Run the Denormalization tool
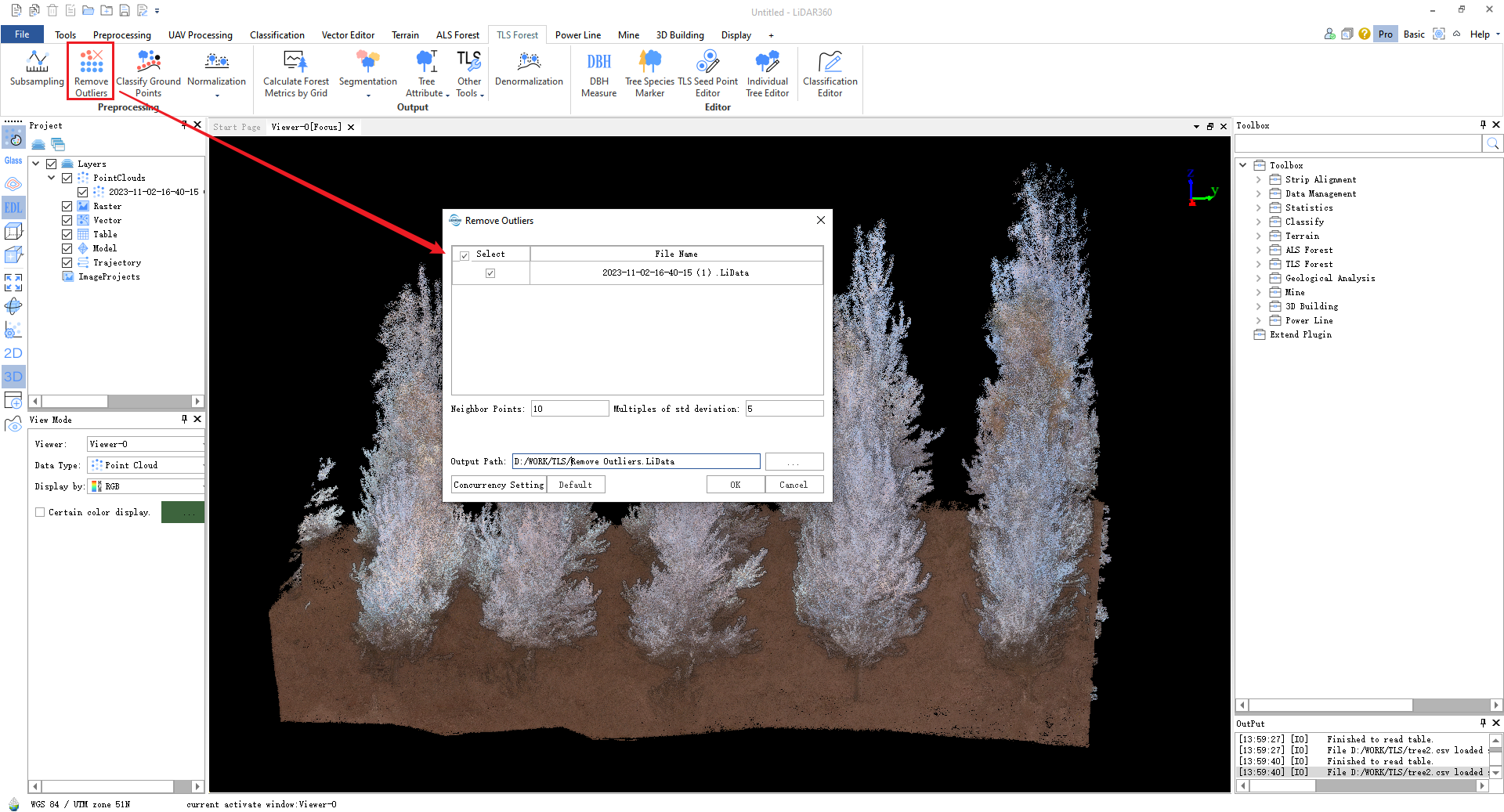 click(x=529, y=69)
